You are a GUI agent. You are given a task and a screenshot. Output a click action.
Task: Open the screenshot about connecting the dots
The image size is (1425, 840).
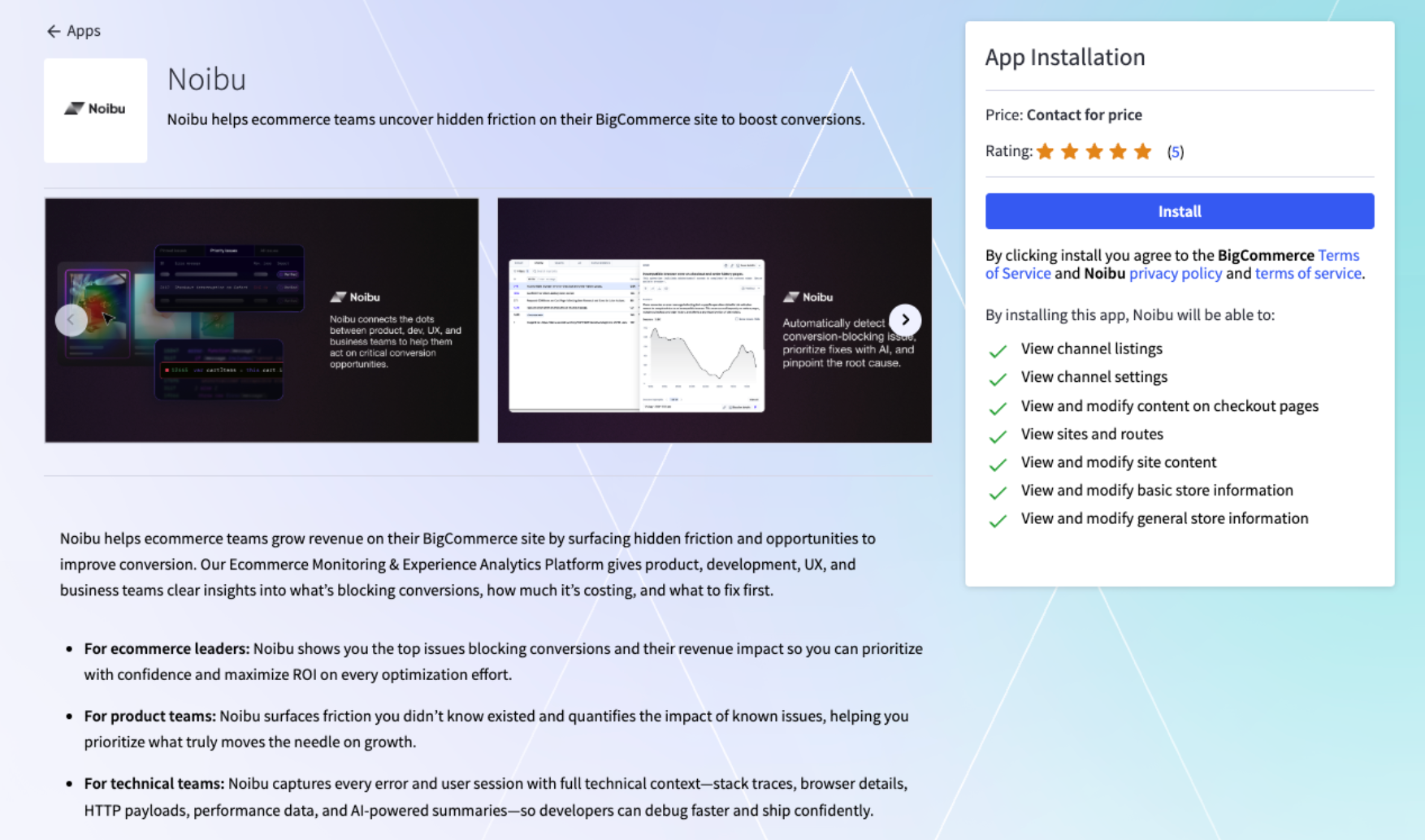click(262, 320)
